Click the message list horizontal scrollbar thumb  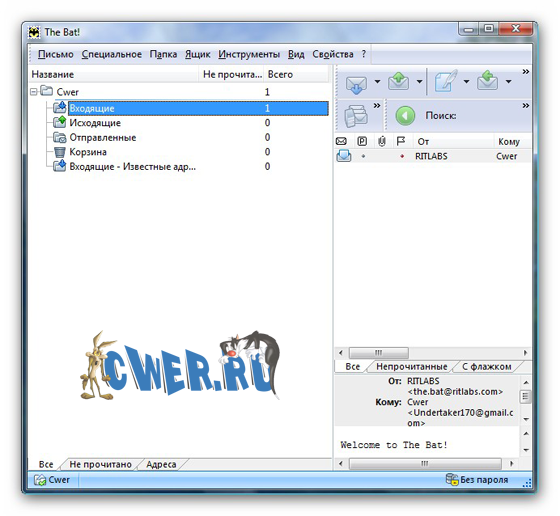pyautogui.click(x=379, y=353)
